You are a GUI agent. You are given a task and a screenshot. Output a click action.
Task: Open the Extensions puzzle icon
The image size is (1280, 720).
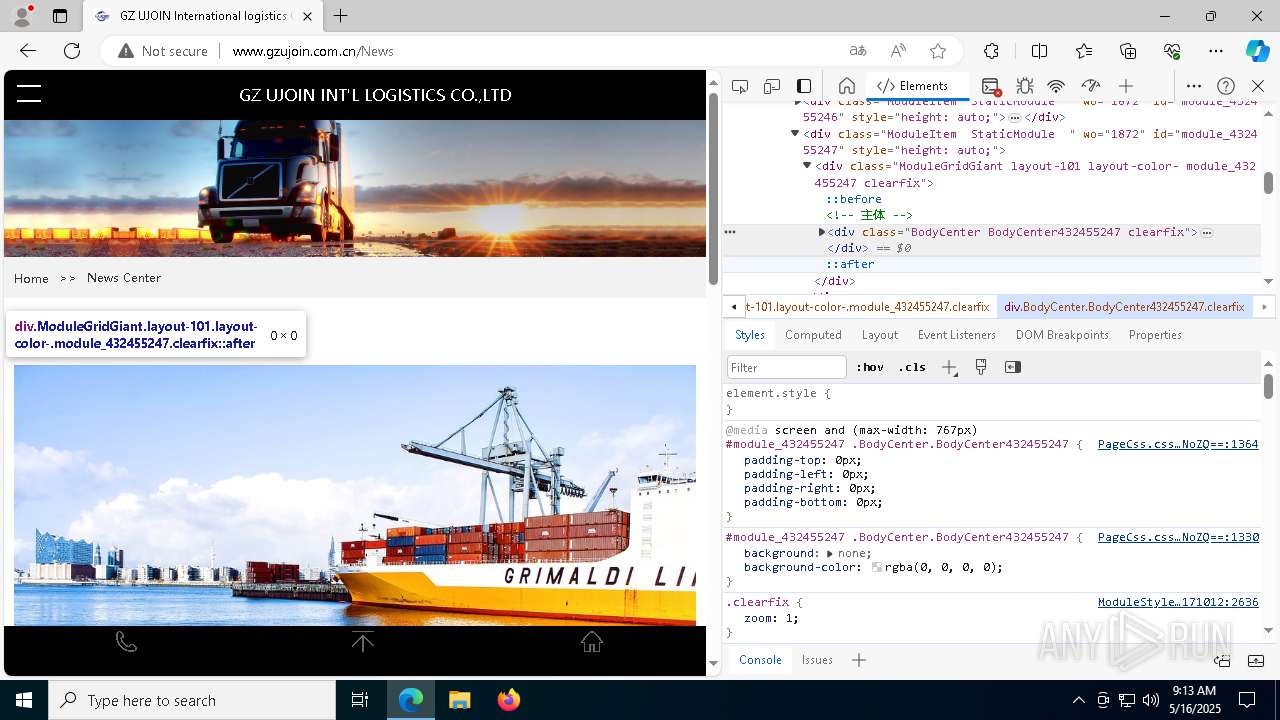click(x=991, y=51)
